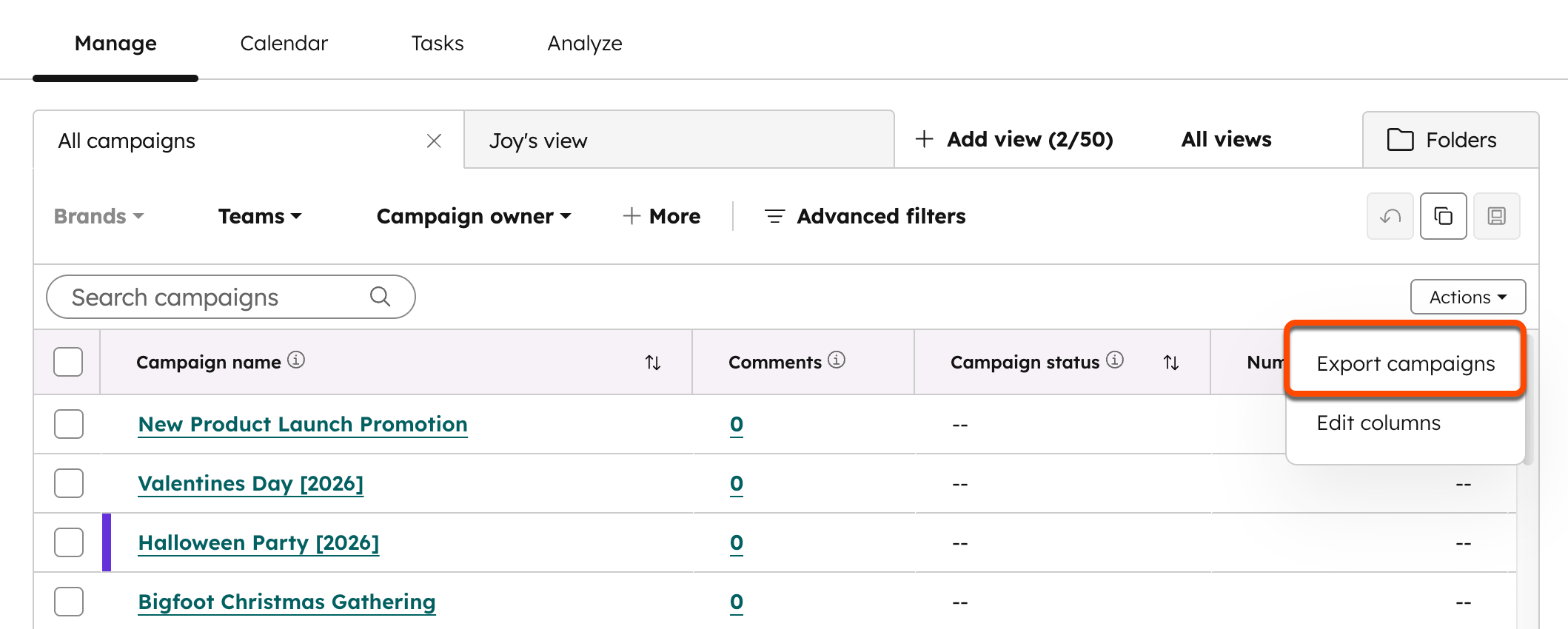
Task: Sort by Campaign name column arrows
Action: click(x=652, y=363)
